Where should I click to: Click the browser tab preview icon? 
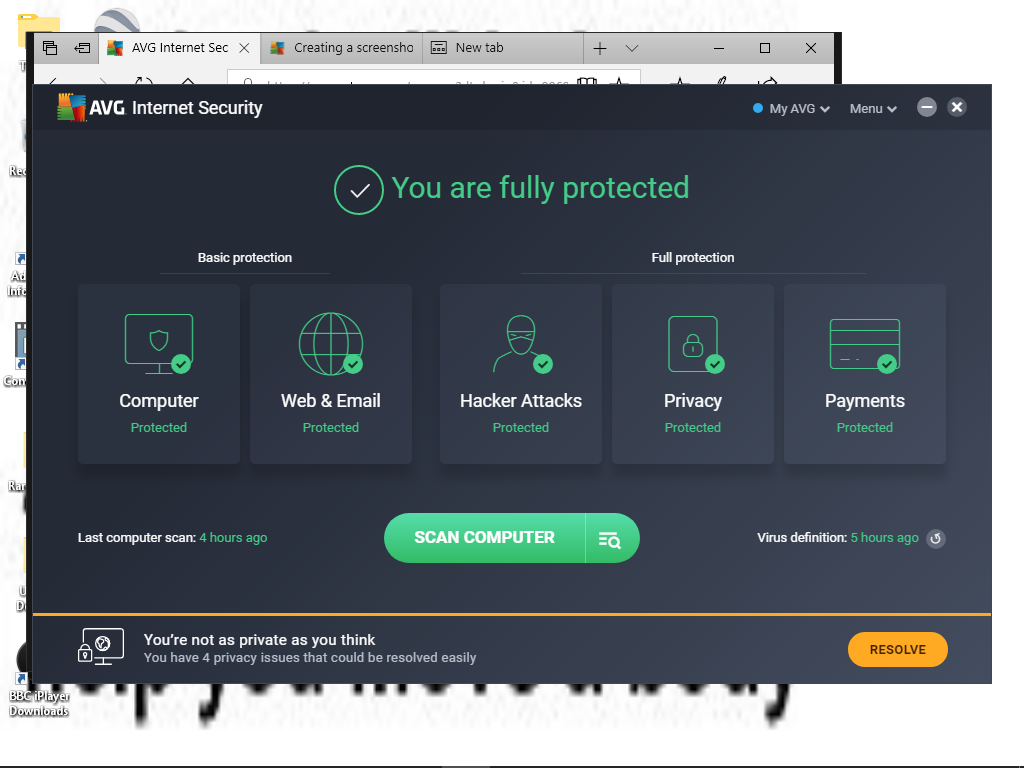(x=50, y=48)
